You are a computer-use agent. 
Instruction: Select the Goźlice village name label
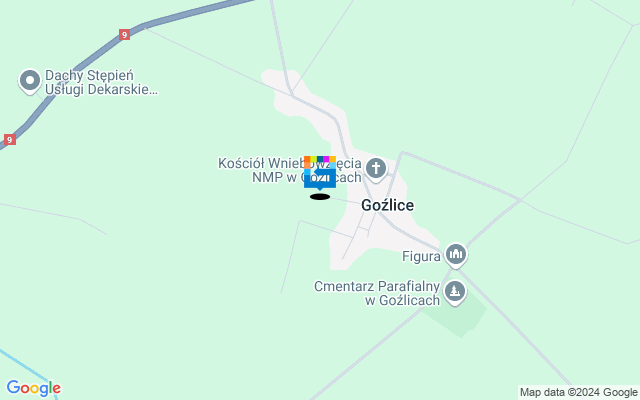387,205
